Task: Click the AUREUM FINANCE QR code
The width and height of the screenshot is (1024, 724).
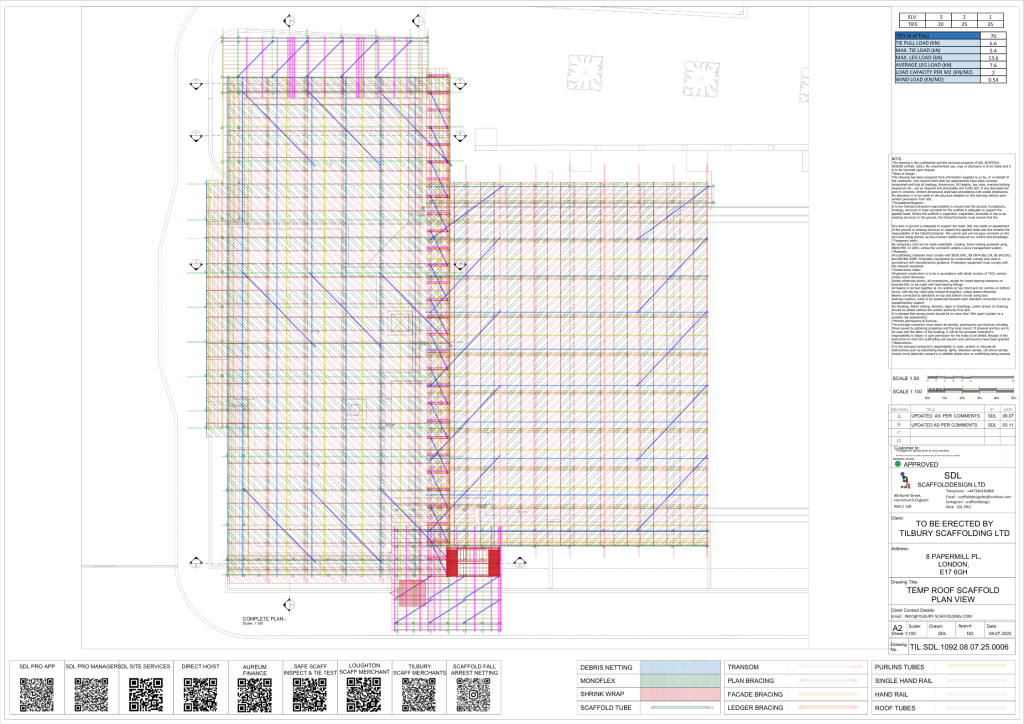Action: 255,695
